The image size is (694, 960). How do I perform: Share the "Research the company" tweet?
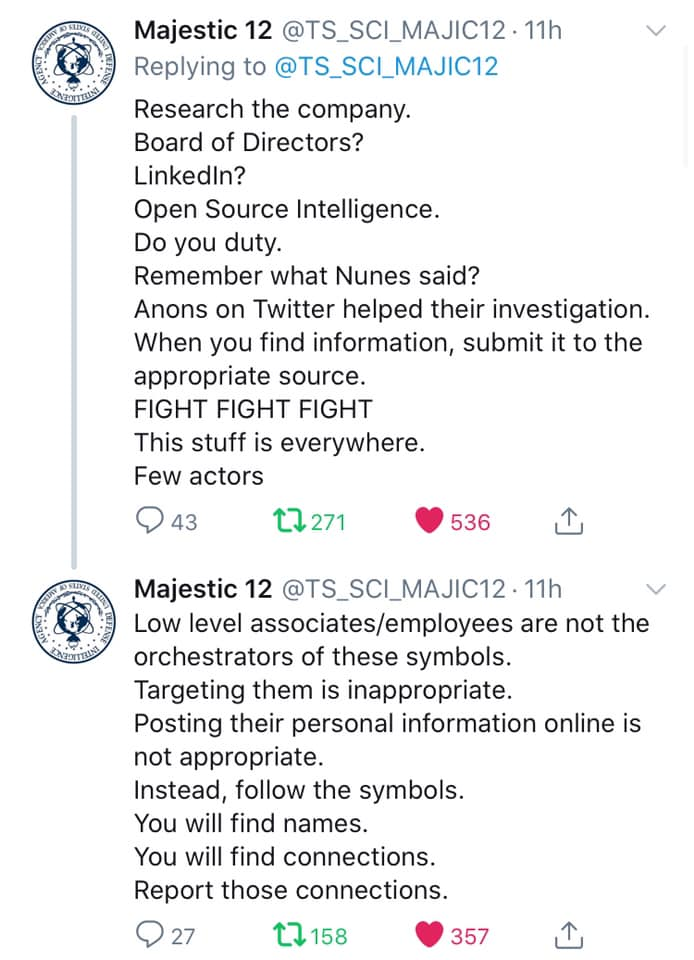[x=567, y=521]
